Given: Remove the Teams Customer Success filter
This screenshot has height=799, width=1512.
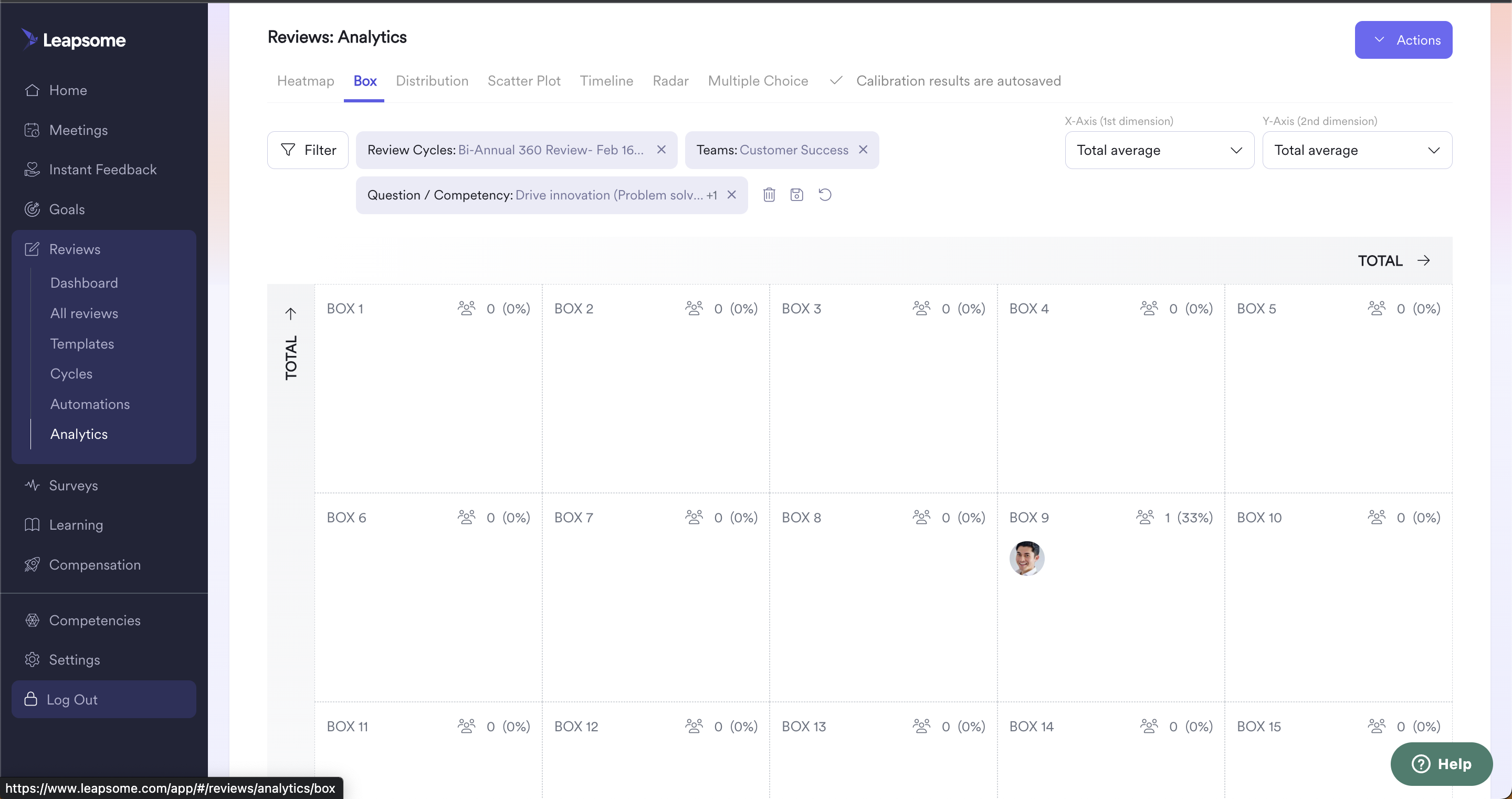Looking at the screenshot, I should (864, 150).
